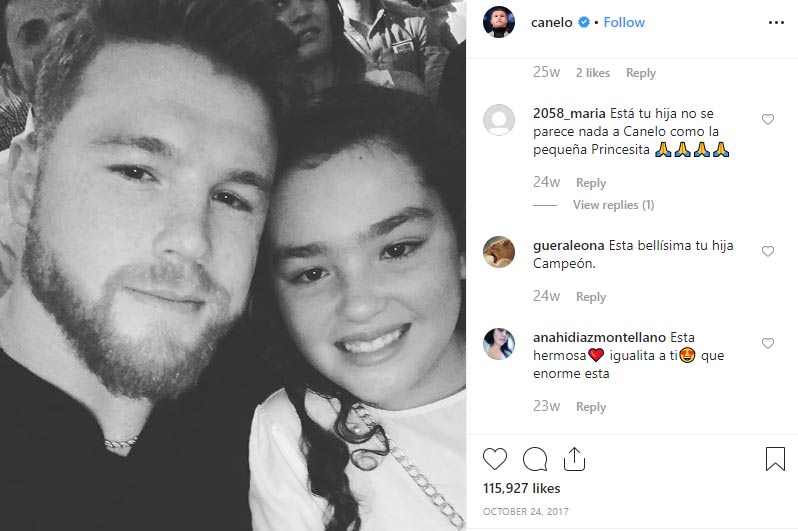Click the black-and-white selfie photo
This screenshot has width=798, height=531.
233,265
